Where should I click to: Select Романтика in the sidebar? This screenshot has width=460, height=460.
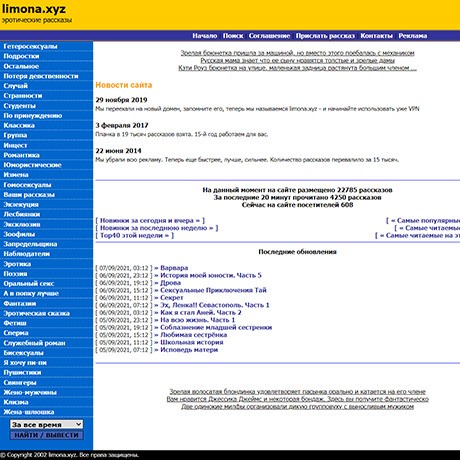pyautogui.click(x=21, y=155)
